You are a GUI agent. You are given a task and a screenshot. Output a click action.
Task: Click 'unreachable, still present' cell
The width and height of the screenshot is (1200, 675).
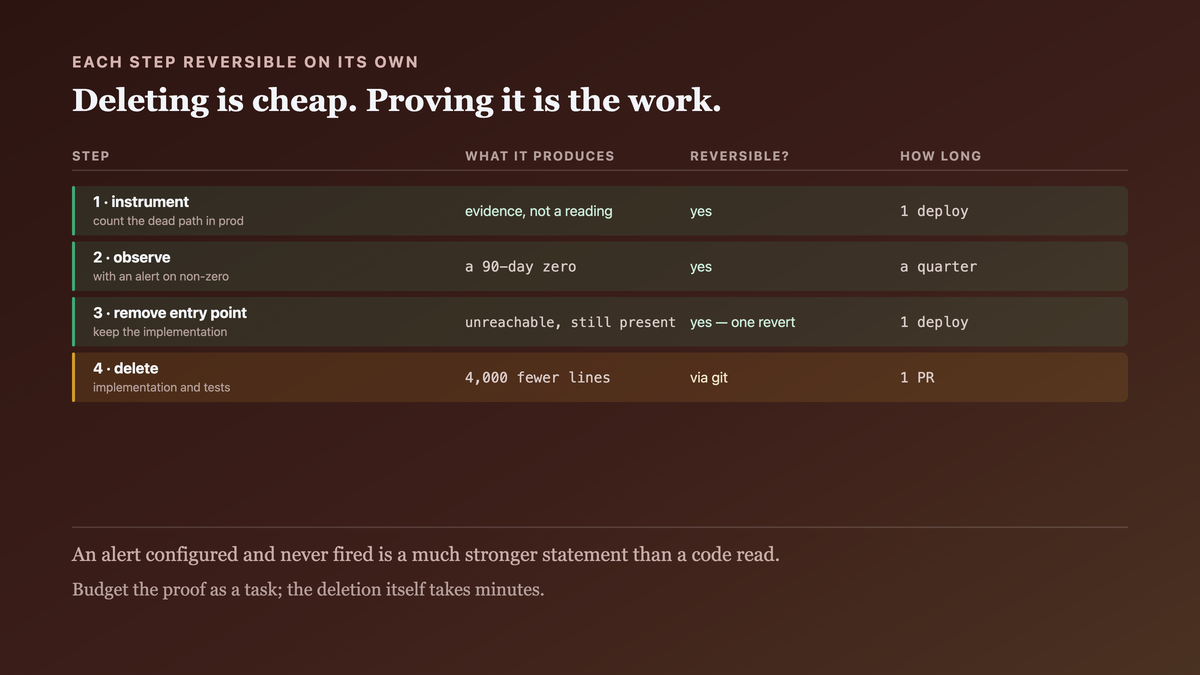[570, 322]
